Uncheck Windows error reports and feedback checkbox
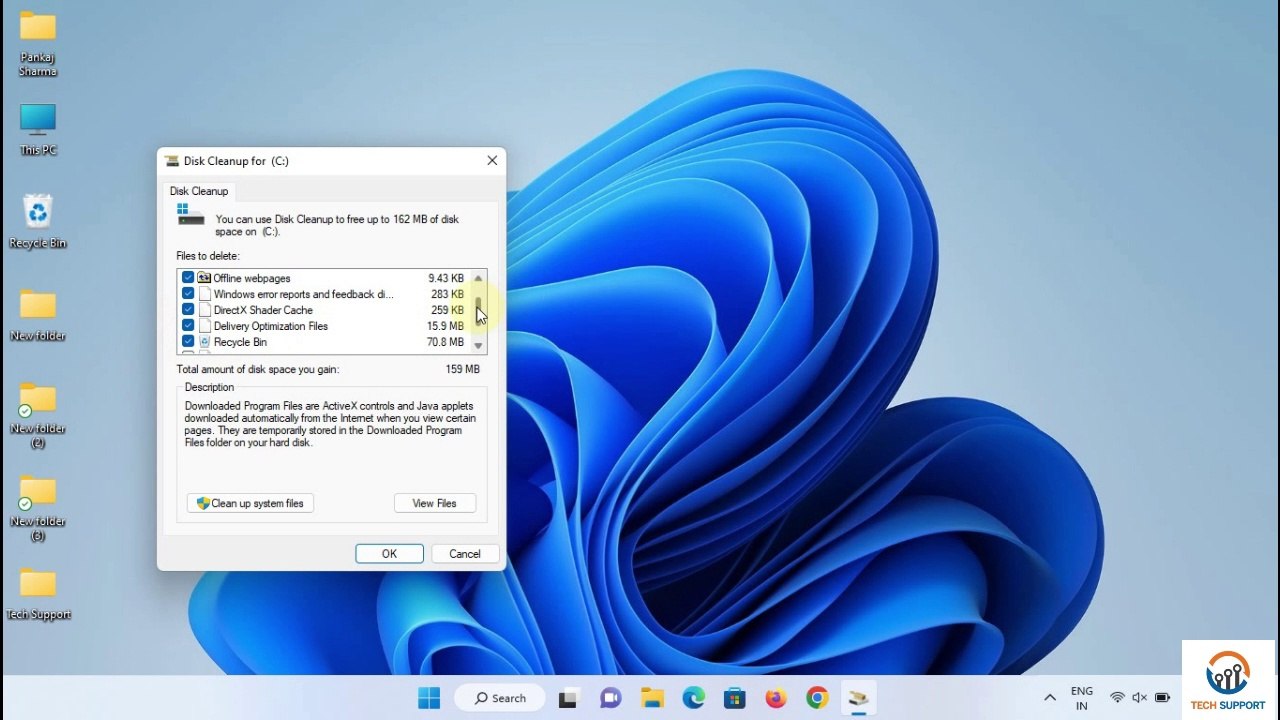 [x=188, y=294]
